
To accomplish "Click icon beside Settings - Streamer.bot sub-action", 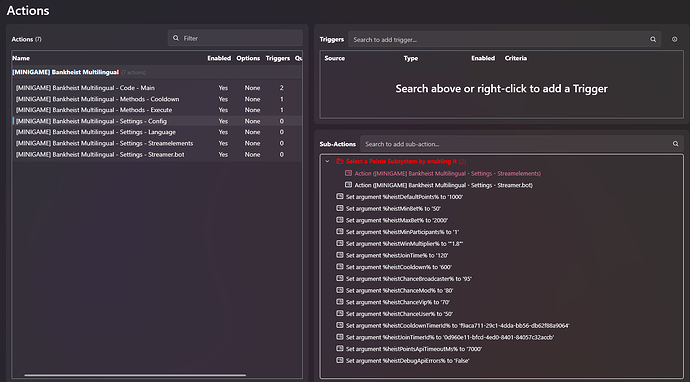I will point(349,185).
